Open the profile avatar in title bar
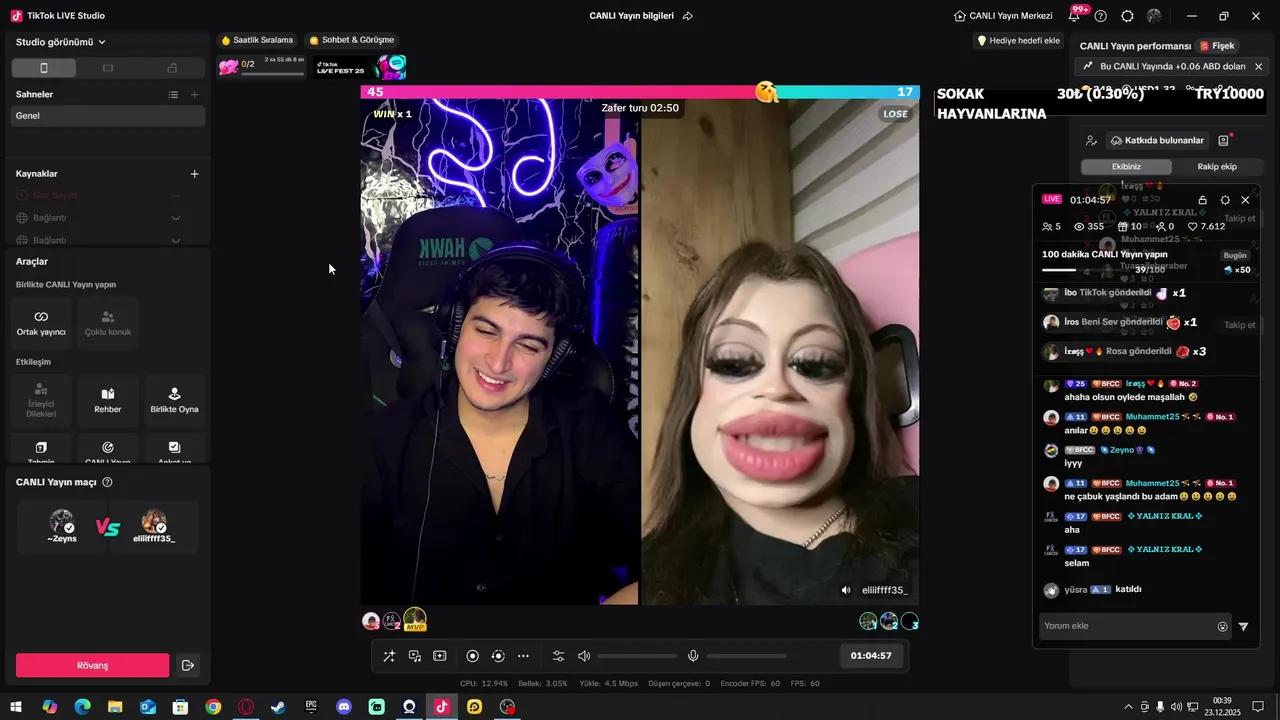1280x720 pixels. [x=1154, y=16]
